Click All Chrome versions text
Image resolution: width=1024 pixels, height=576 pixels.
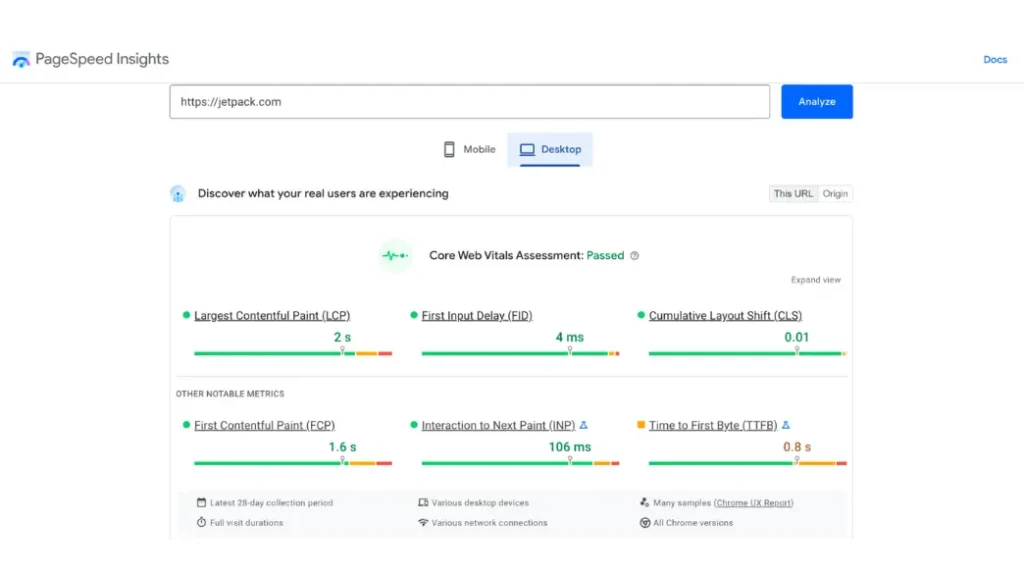point(693,523)
